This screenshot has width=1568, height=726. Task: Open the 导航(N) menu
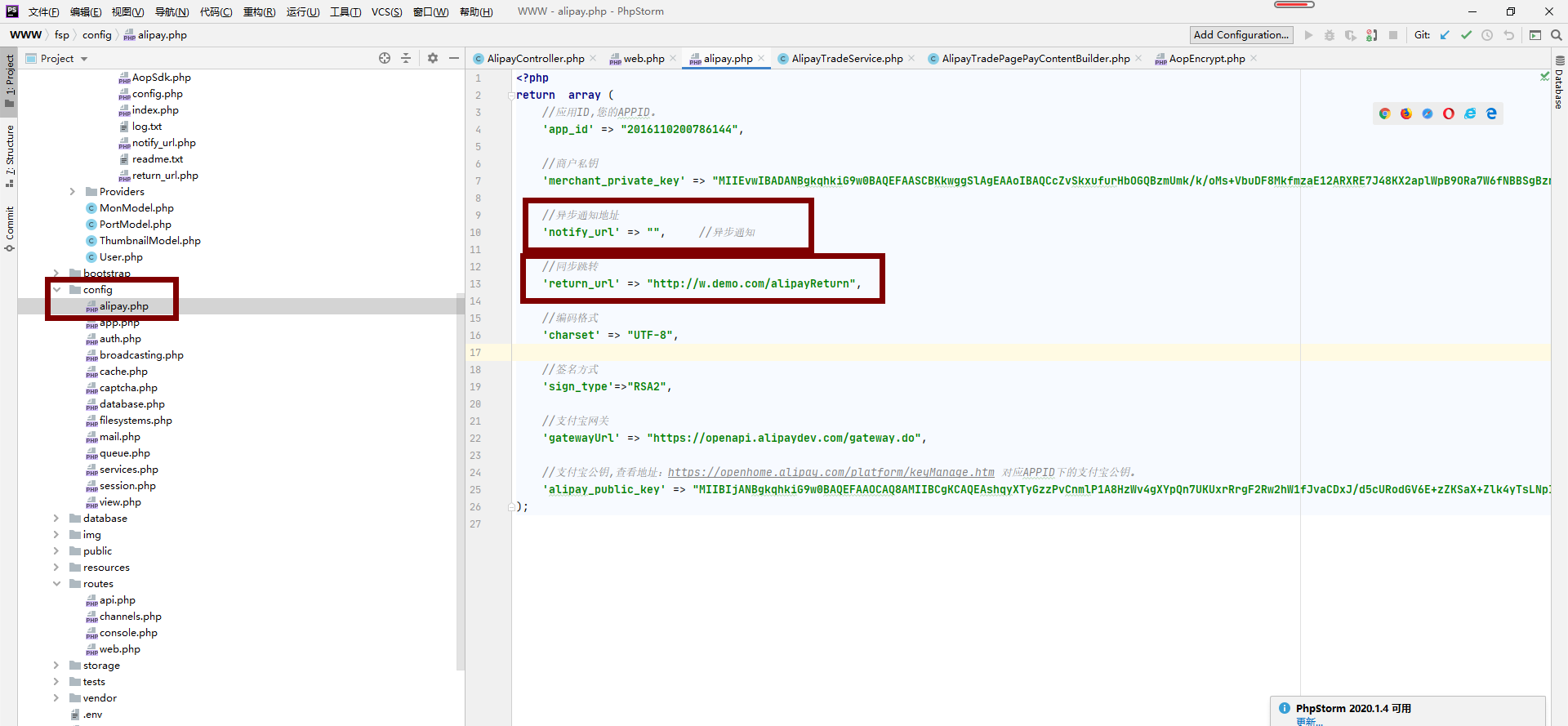point(171,11)
